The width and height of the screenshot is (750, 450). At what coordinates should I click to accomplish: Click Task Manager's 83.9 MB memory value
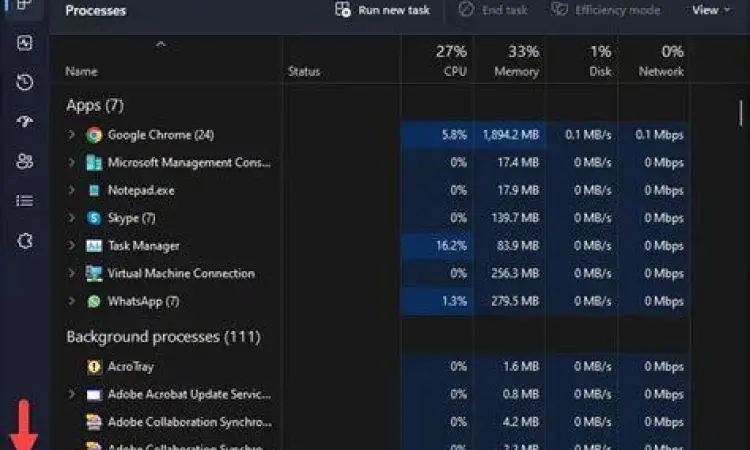(518, 246)
